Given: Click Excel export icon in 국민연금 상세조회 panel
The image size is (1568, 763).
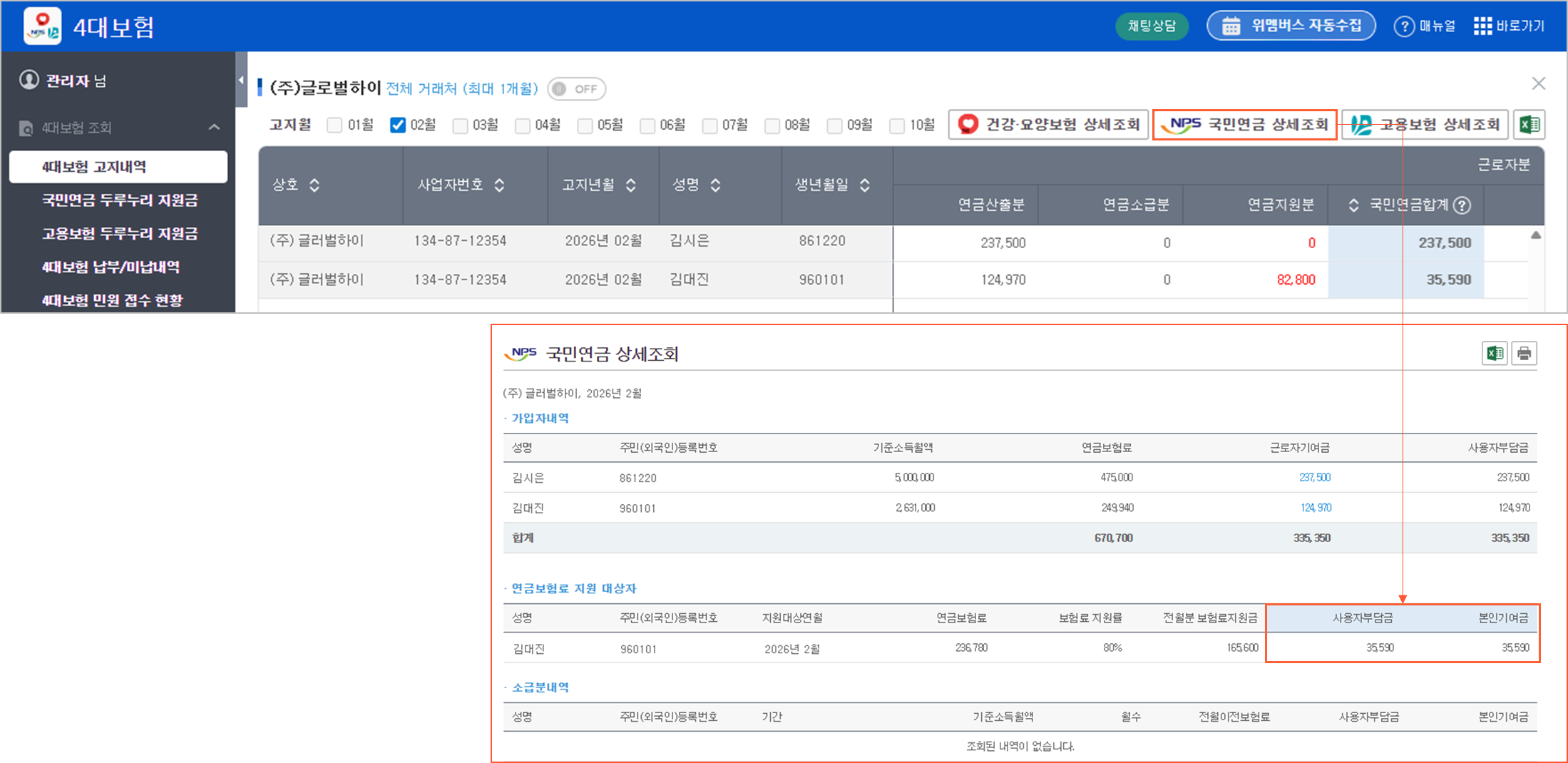Looking at the screenshot, I should click(1494, 353).
